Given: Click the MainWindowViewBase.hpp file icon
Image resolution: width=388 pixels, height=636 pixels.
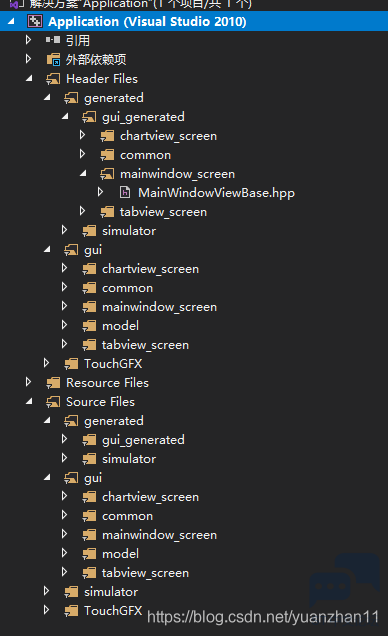Looking at the screenshot, I should tap(125, 192).
